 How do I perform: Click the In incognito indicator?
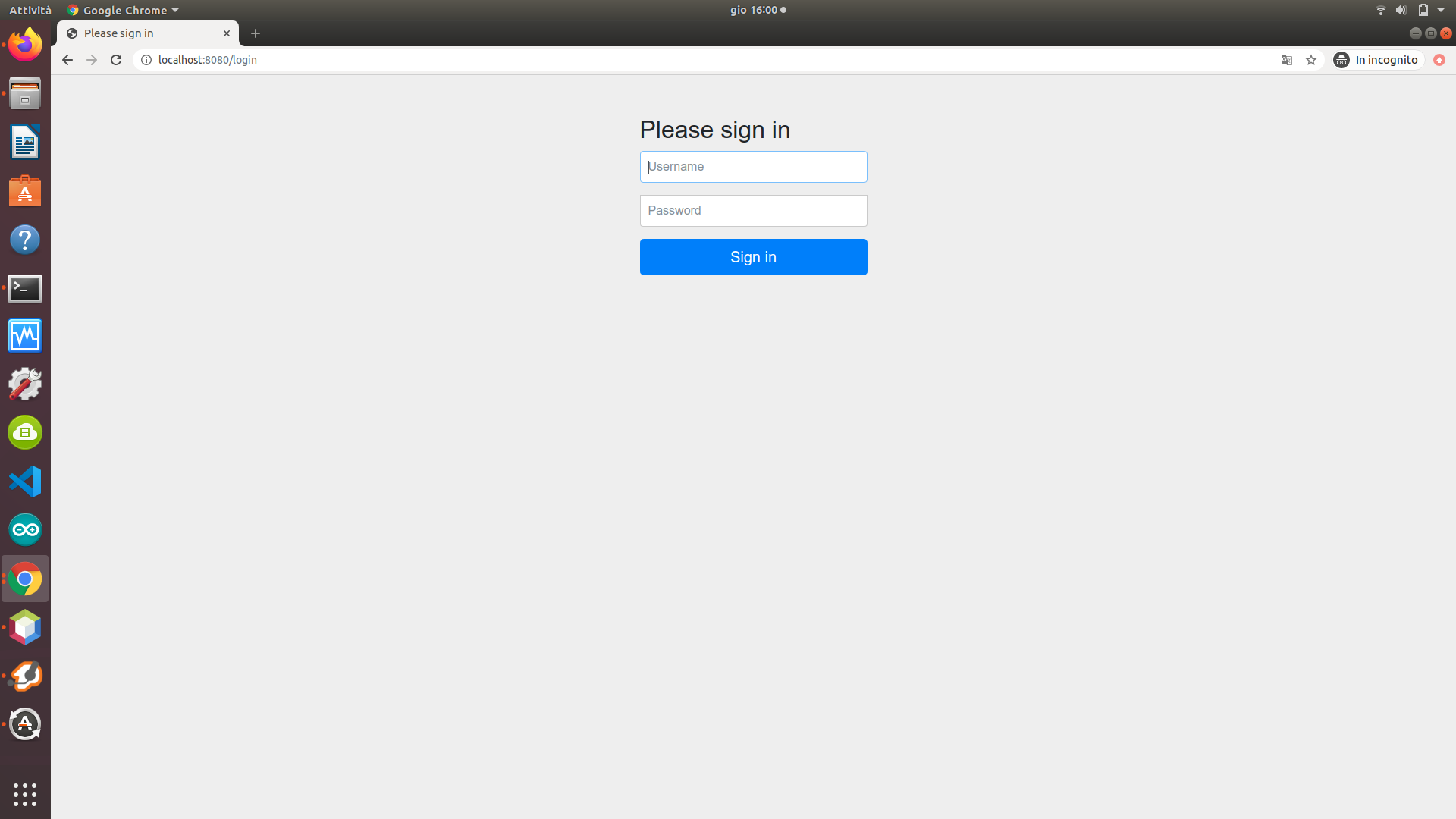[1378, 60]
